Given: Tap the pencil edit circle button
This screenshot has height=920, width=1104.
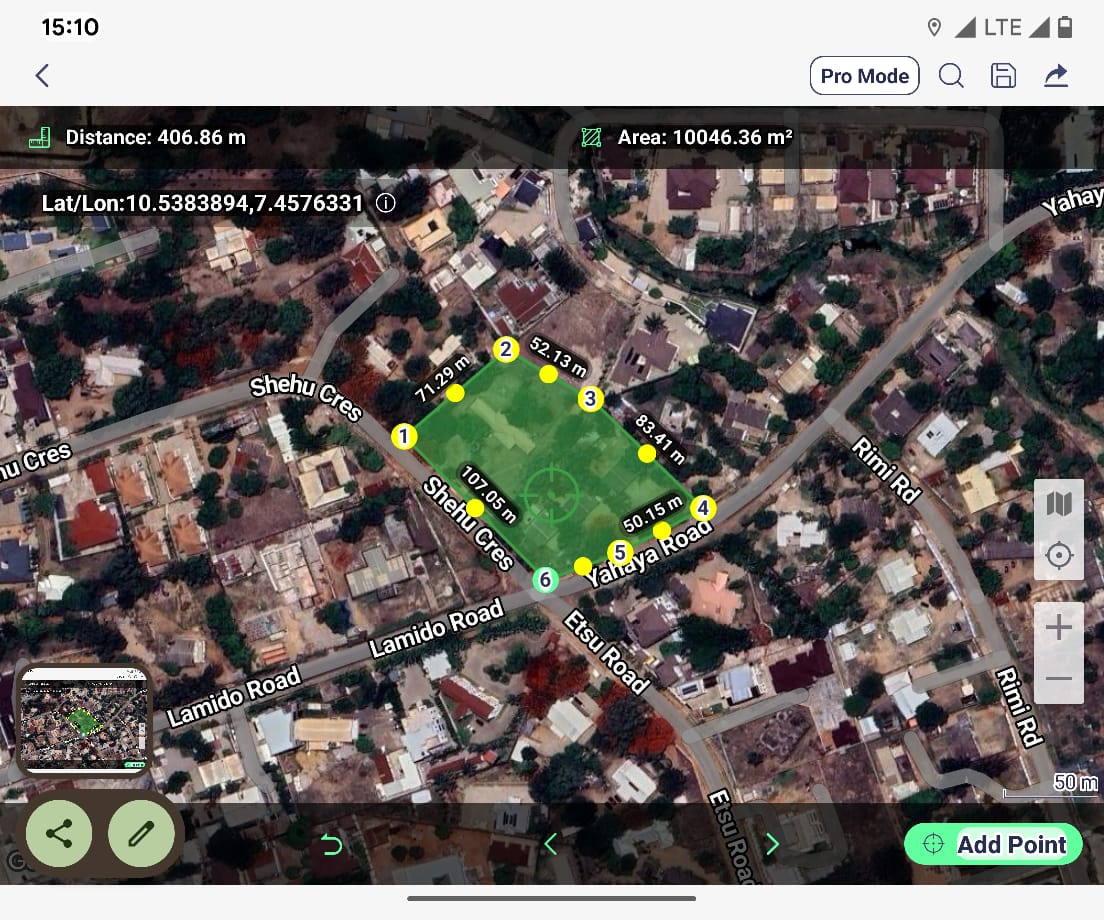Looking at the screenshot, I should [x=141, y=833].
